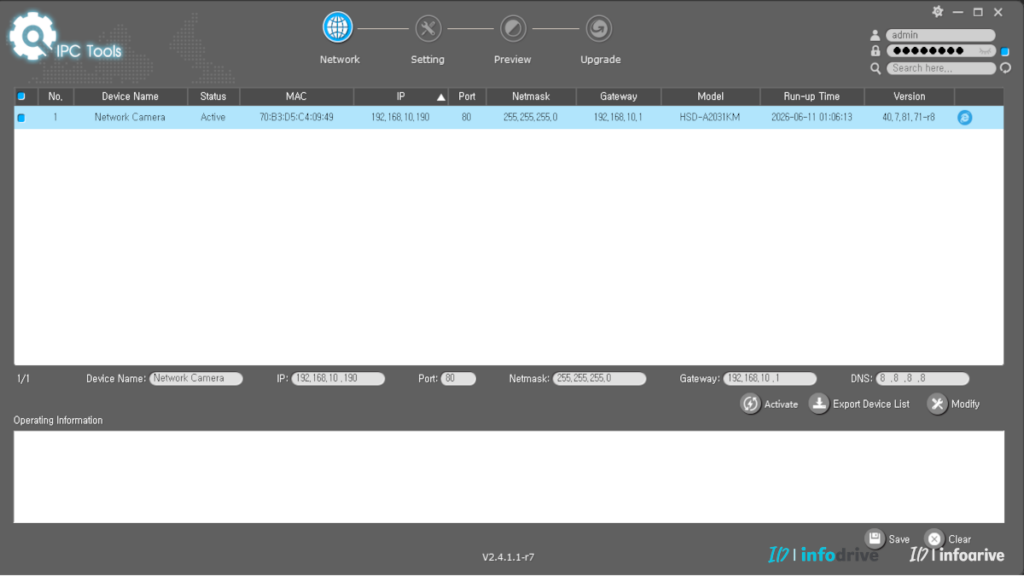Toggle the select-all checkbox in table header
The image size is (1024, 576).
point(22,97)
